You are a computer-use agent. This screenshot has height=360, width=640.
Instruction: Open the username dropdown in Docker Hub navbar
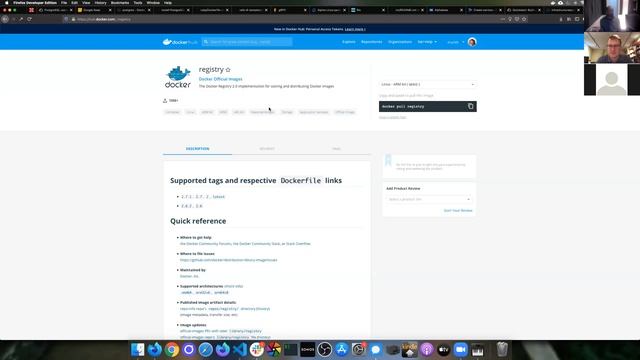pos(456,42)
